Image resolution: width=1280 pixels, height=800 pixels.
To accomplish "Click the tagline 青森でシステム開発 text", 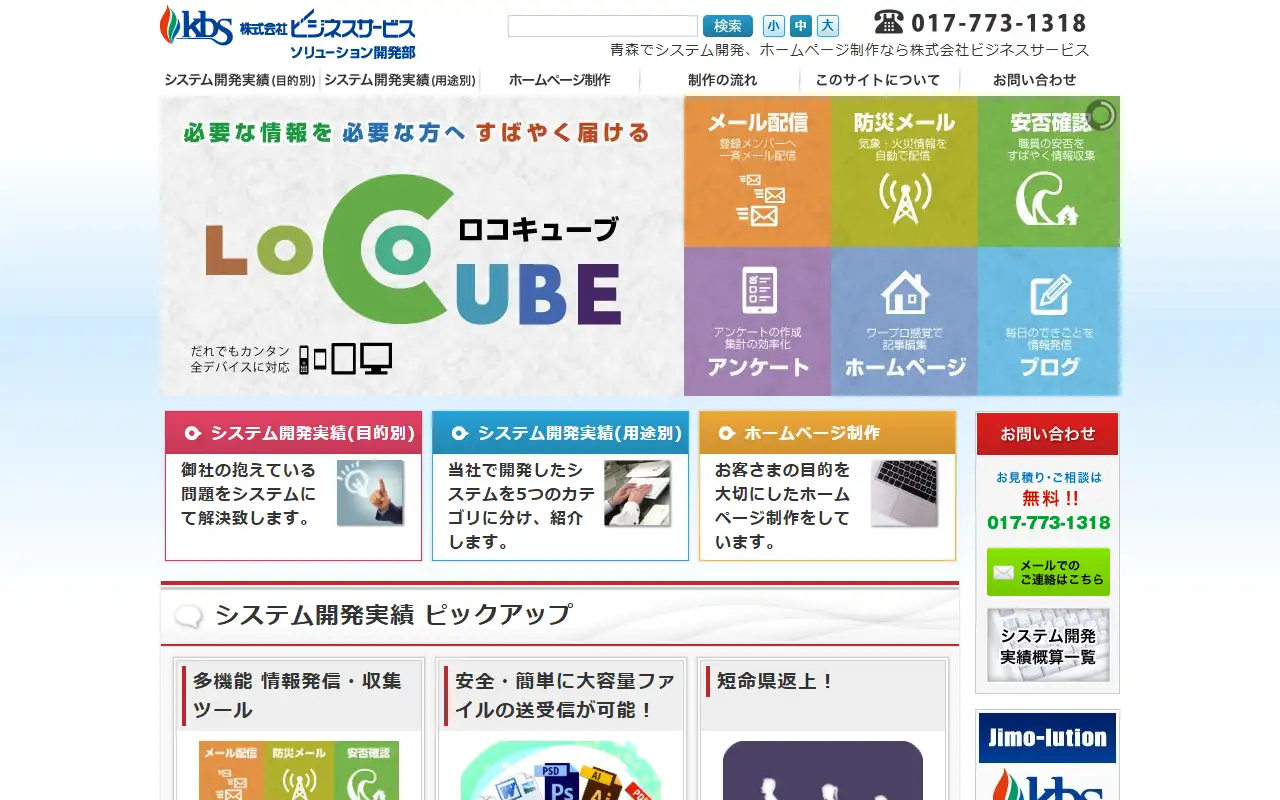I will 849,49.
